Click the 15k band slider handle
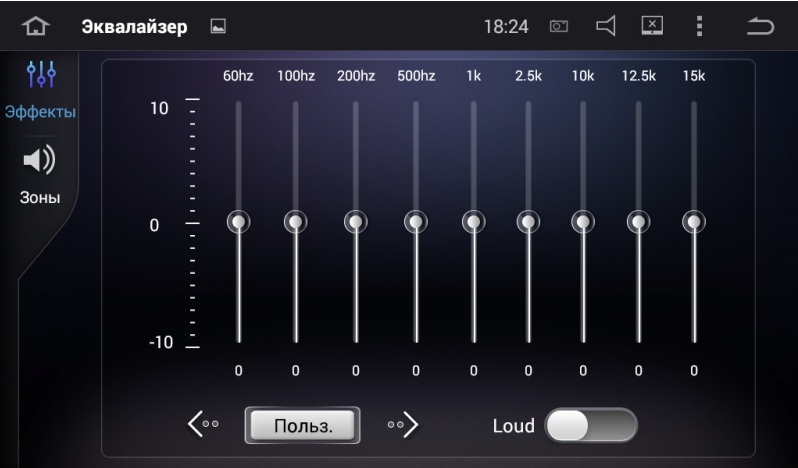This screenshot has height=468, width=798. click(x=694, y=222)
